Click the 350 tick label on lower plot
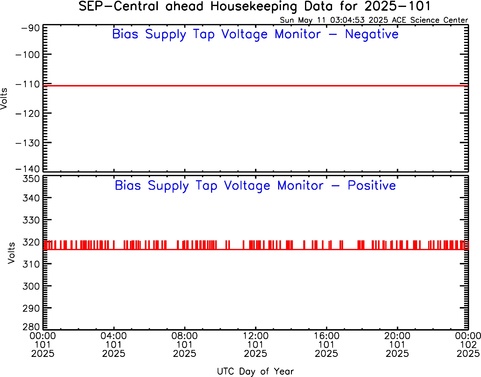Viewport: 481px width, 377px height. click(32, 179)
